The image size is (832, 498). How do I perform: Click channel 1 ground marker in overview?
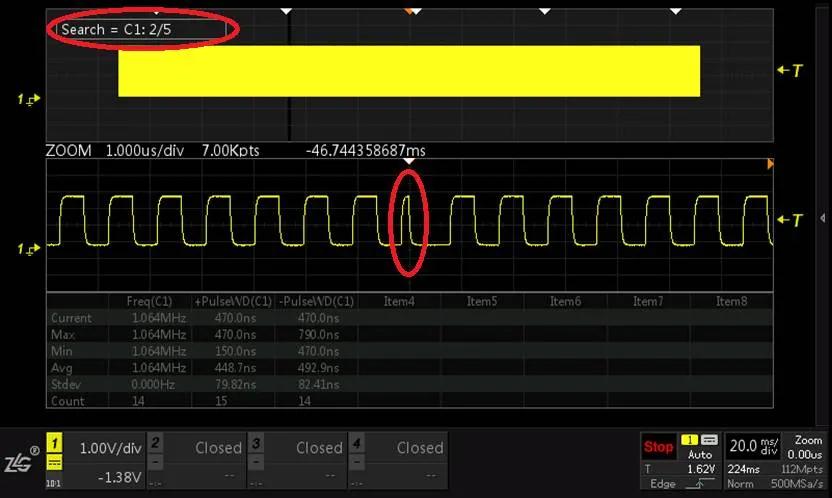click(x=28, y=98)
